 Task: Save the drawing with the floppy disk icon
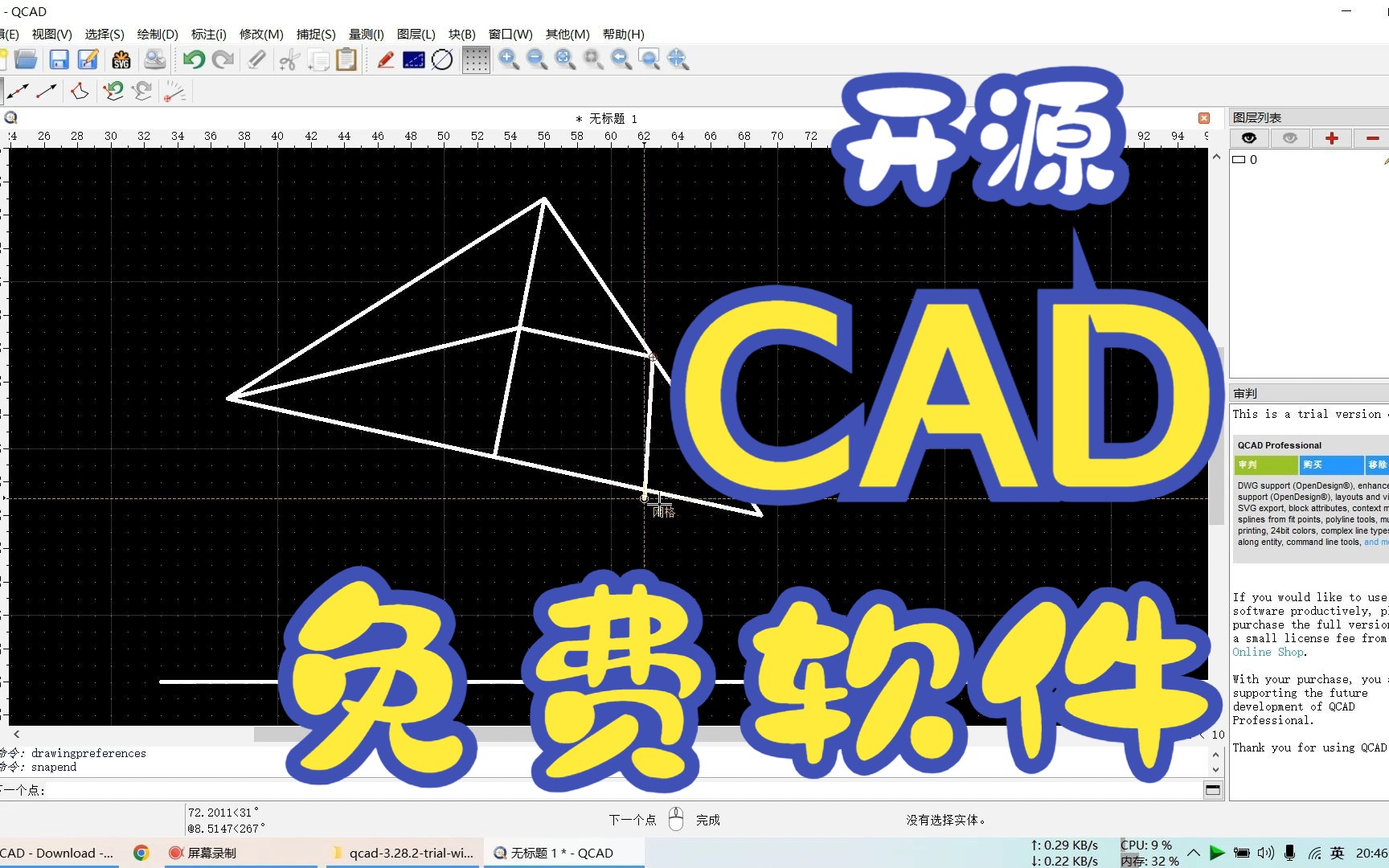tap(59, 59)
